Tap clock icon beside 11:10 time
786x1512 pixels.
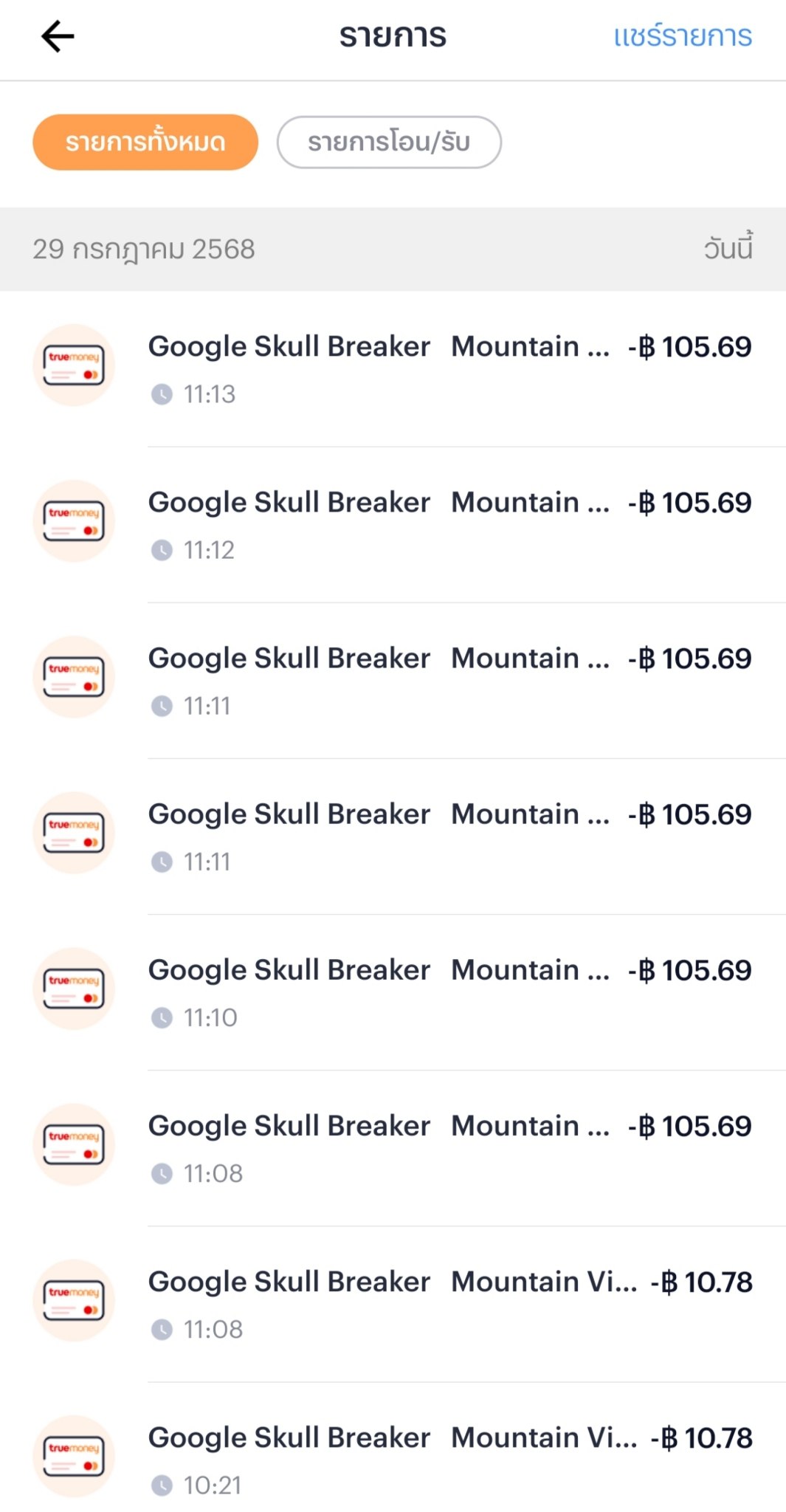coord(162,1018)
